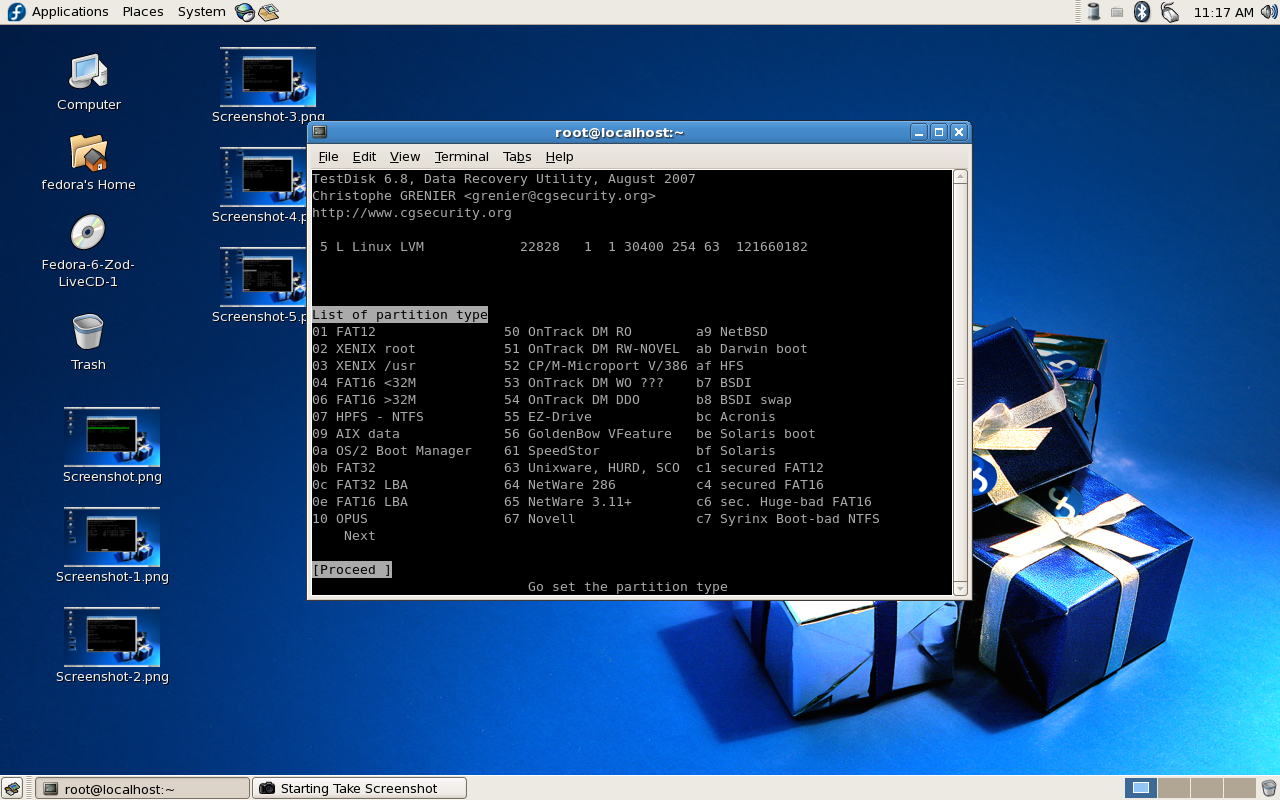Open the System menu
1280x800 pixels.
[201, 12]
